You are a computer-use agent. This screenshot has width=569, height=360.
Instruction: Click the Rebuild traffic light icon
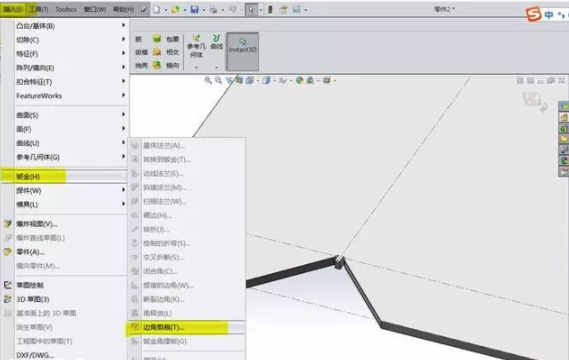point(270,9)
